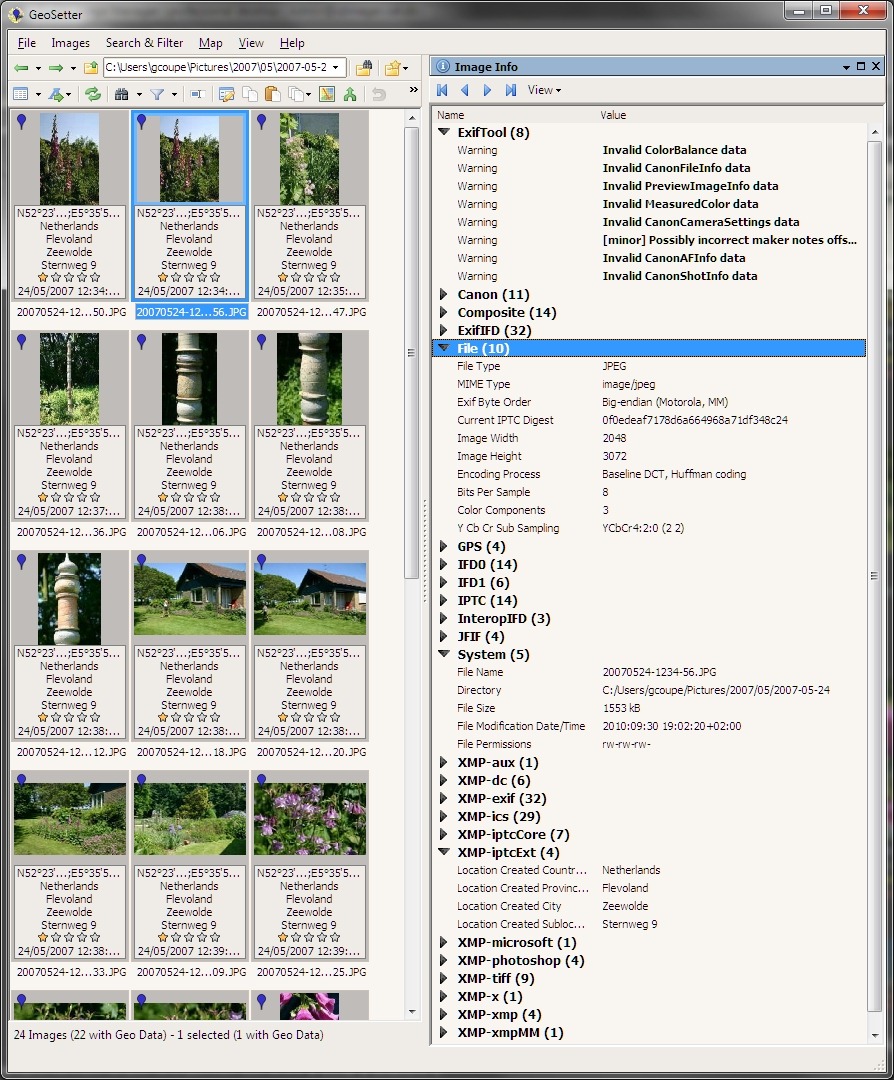Click the binoculars search icon in the toolbar

(x=122, y=94)
